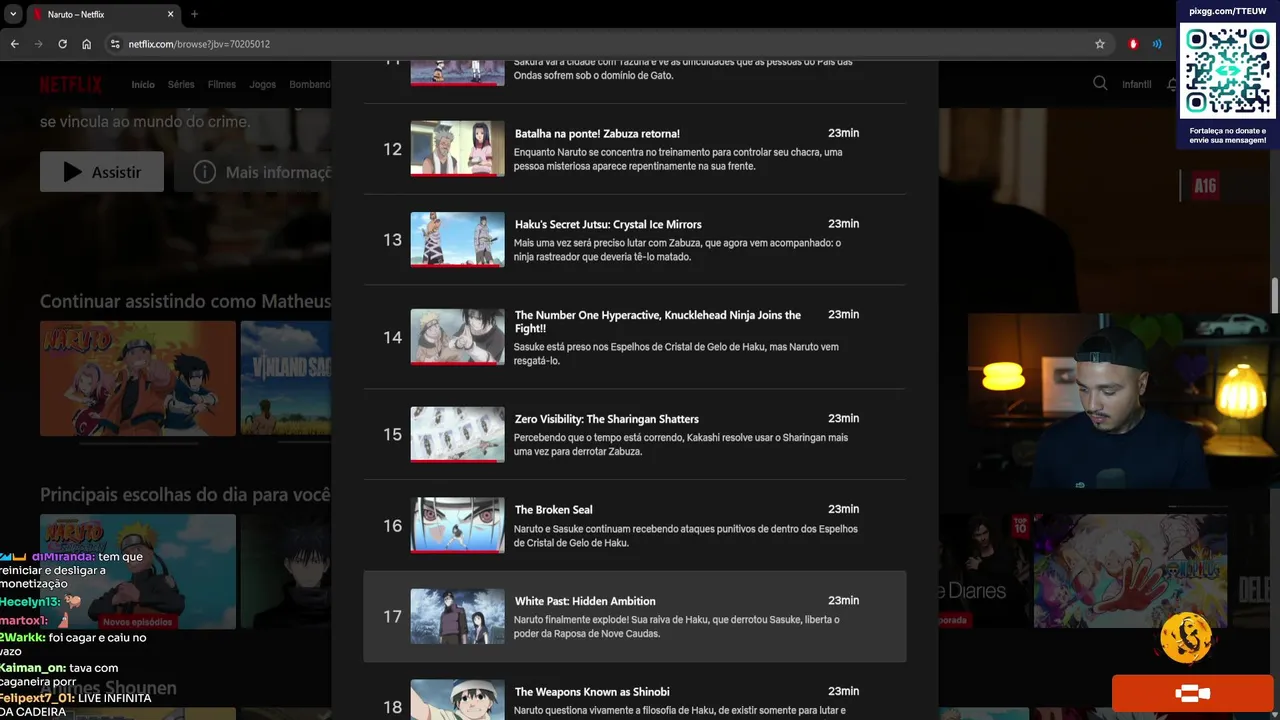1280x720 pixels.
Task: Select title 'The Weapons Known as Shinobi'
Action: (x=592, y=692)
